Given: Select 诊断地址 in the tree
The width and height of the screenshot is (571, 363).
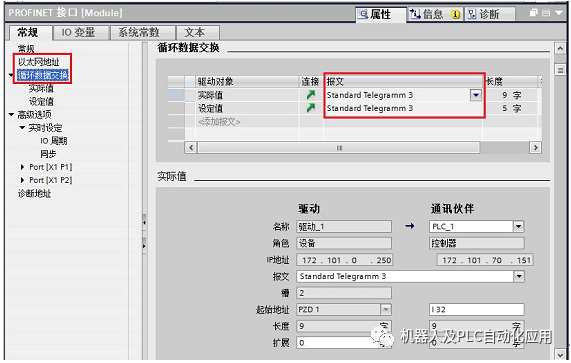Looking at the screenshot, I should 35,193.
